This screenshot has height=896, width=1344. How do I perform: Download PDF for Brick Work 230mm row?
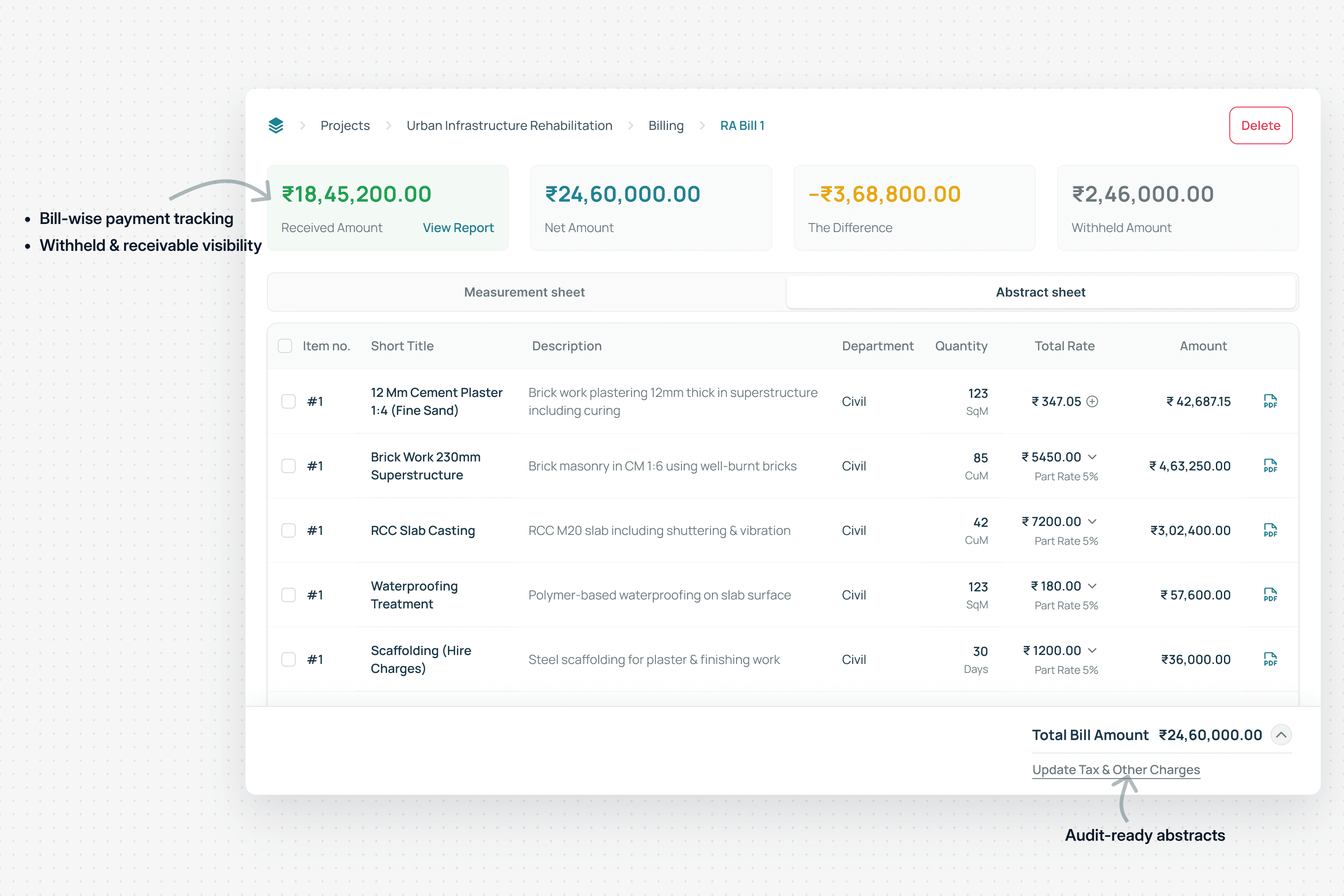[x=1270, y=466]
